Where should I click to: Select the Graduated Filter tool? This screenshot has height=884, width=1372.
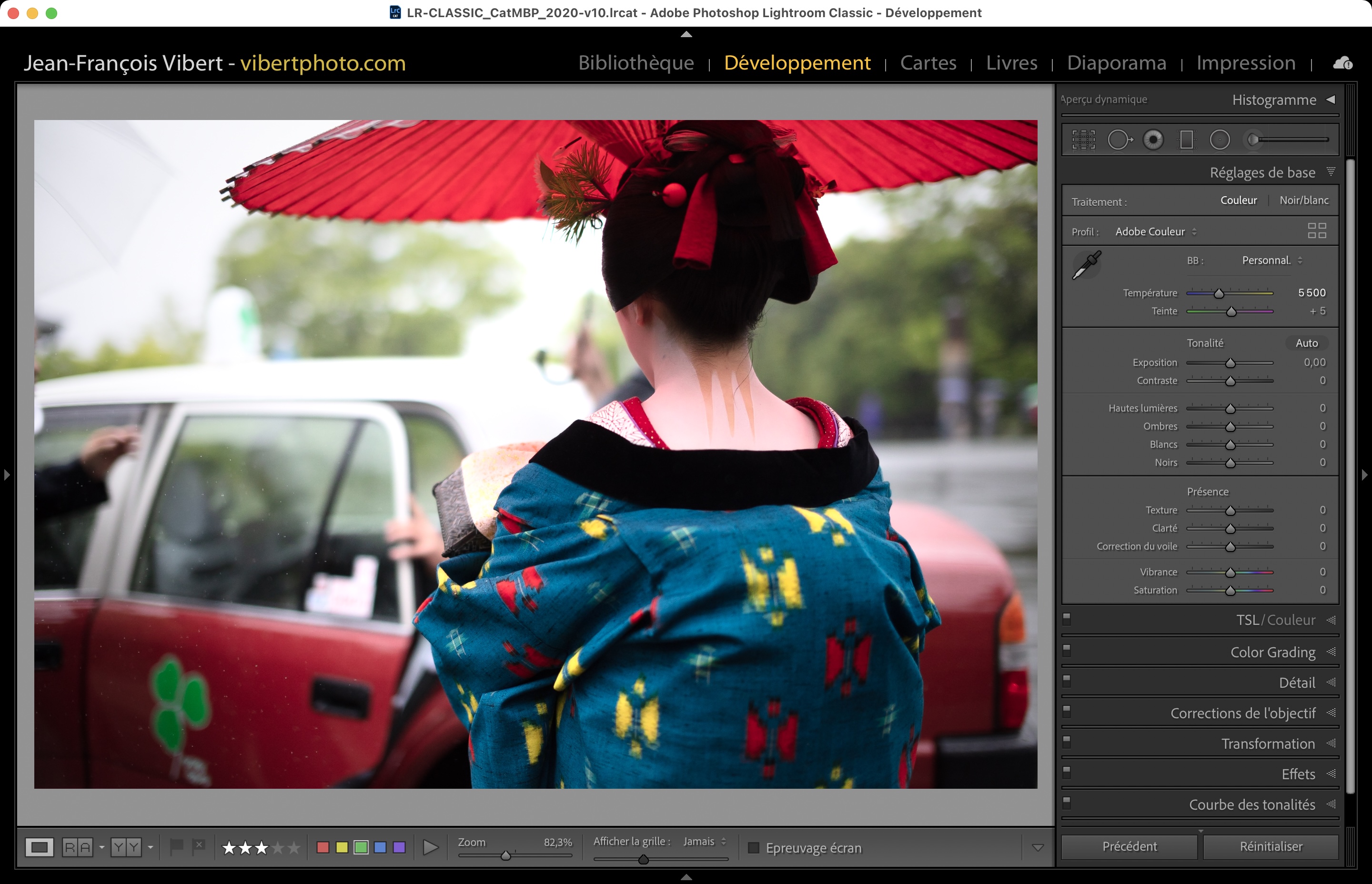click(x=1186, y=140)
